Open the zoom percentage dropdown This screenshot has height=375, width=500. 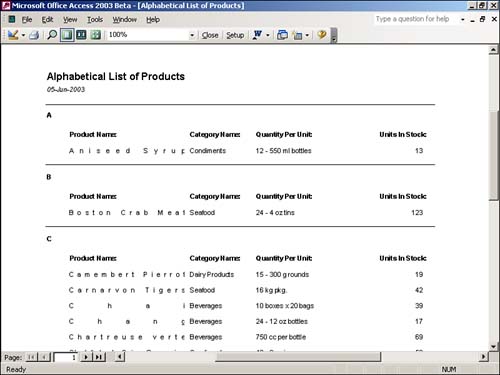[192, 35]
